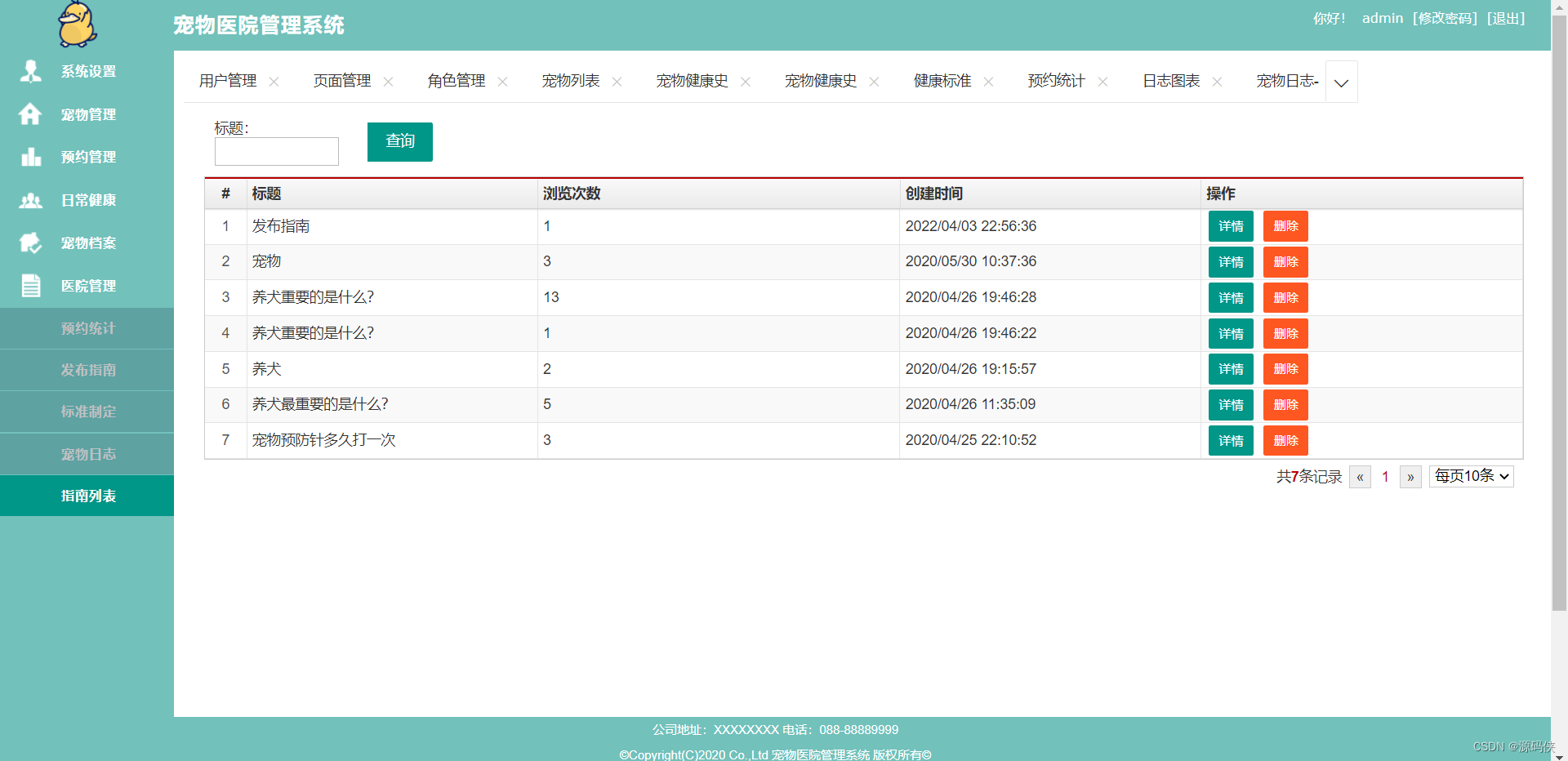Click 退出 logout link
The image size is (1568, 761).
tap(1506, 18)
